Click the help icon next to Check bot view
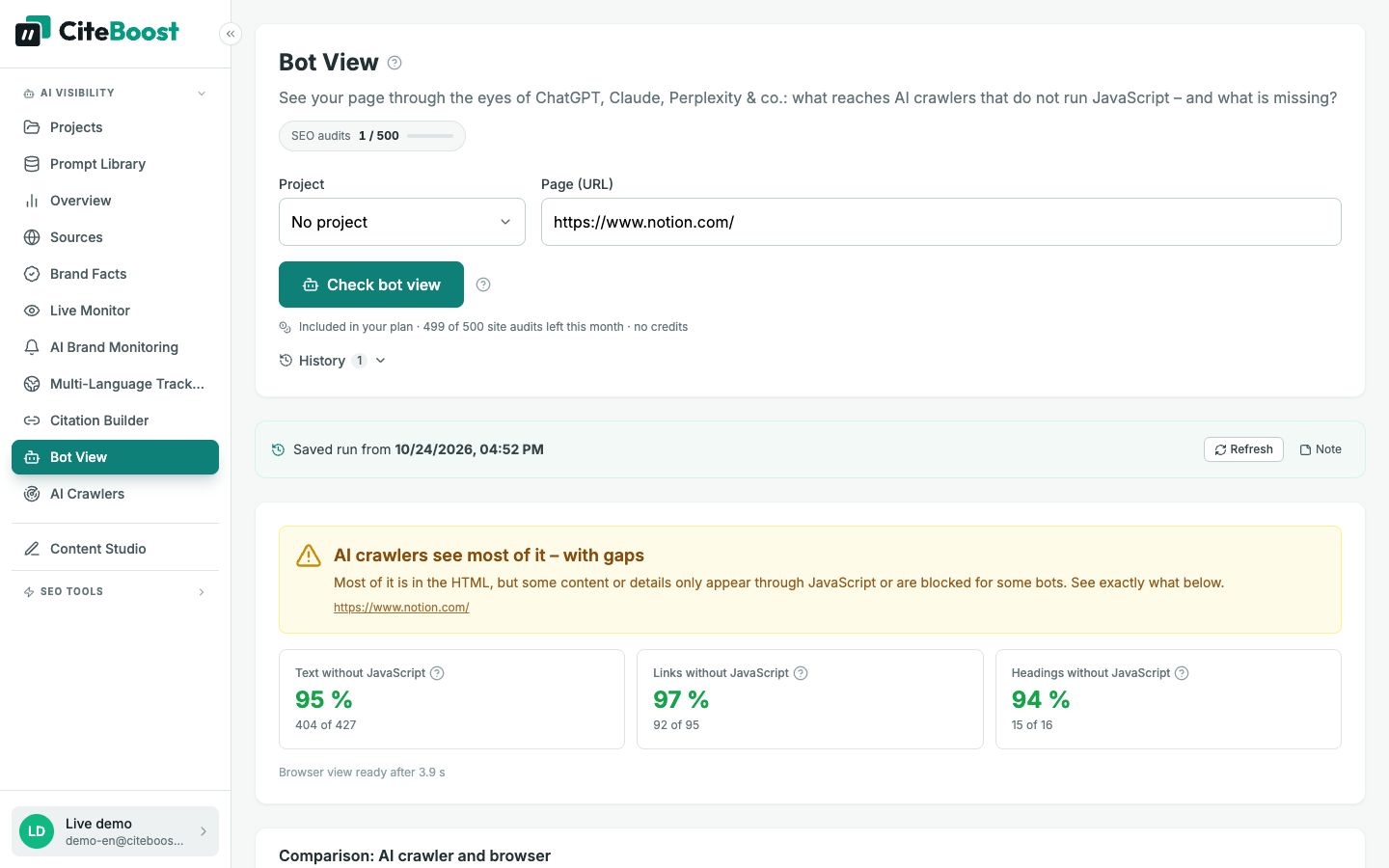This screenshot has height=868, width=1389. point(483,285)
